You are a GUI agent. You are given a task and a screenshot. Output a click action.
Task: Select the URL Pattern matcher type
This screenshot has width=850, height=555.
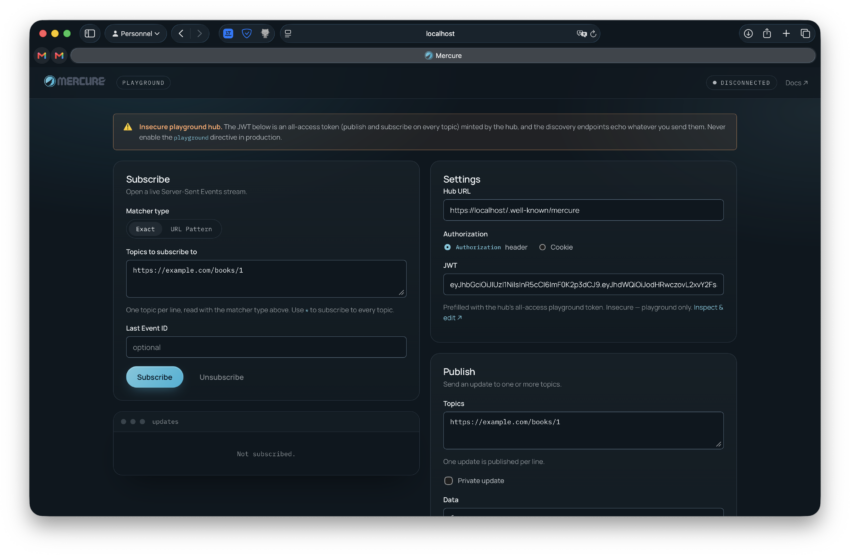coord(191,229)
